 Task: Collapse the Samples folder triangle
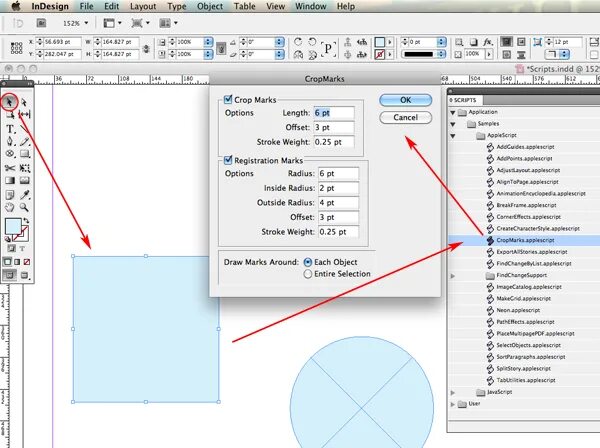point(453,124)
